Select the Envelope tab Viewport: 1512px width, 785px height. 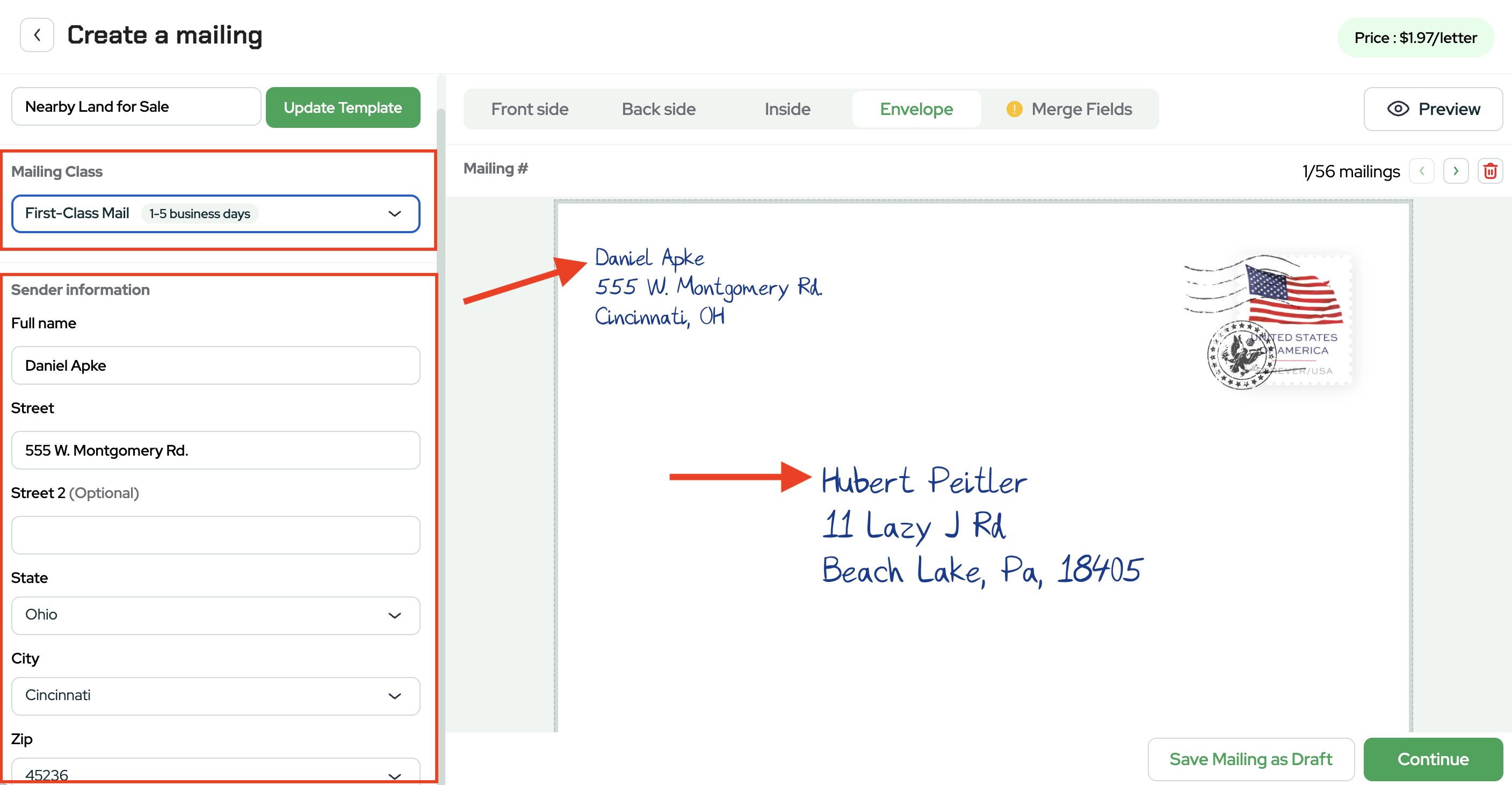(x=916, y=109)
